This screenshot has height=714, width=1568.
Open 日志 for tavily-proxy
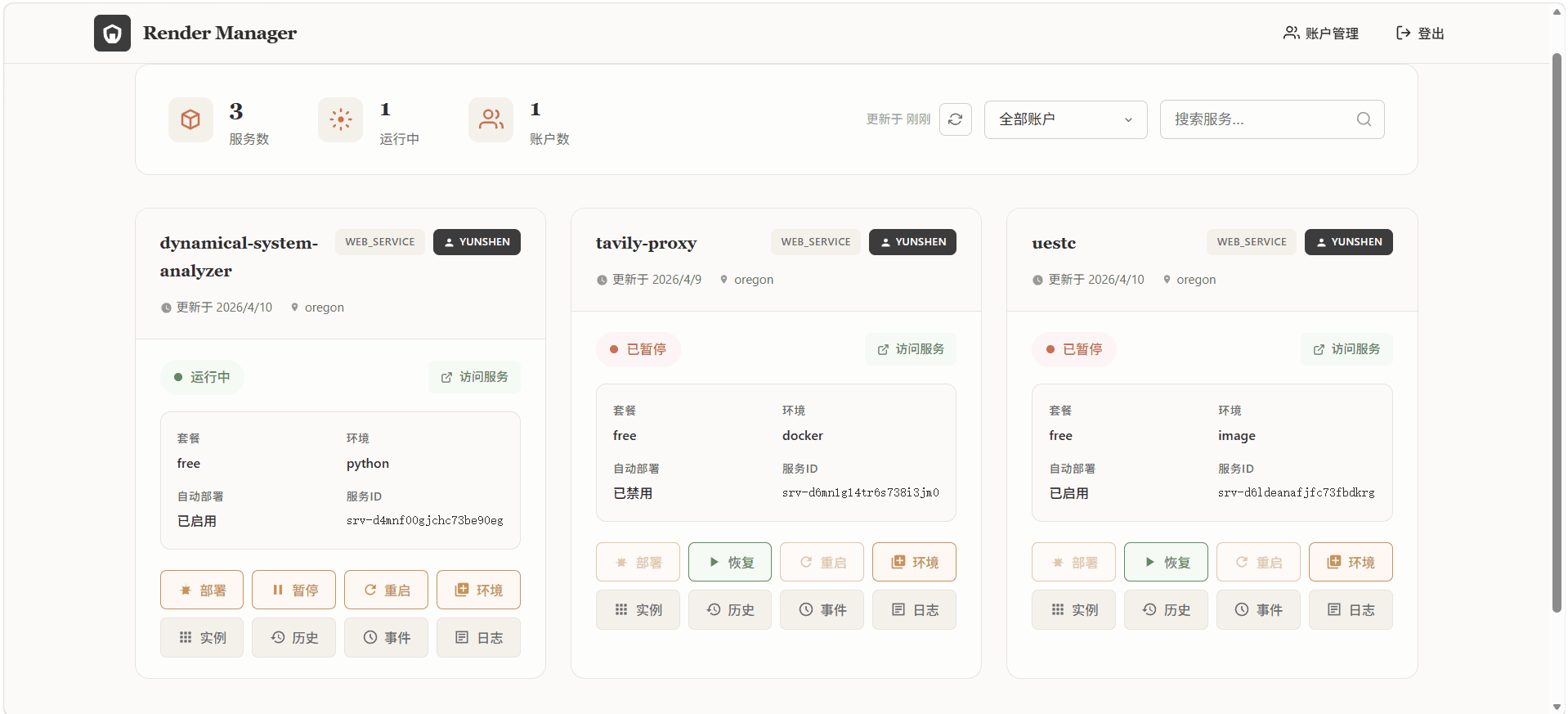[915, 610]
